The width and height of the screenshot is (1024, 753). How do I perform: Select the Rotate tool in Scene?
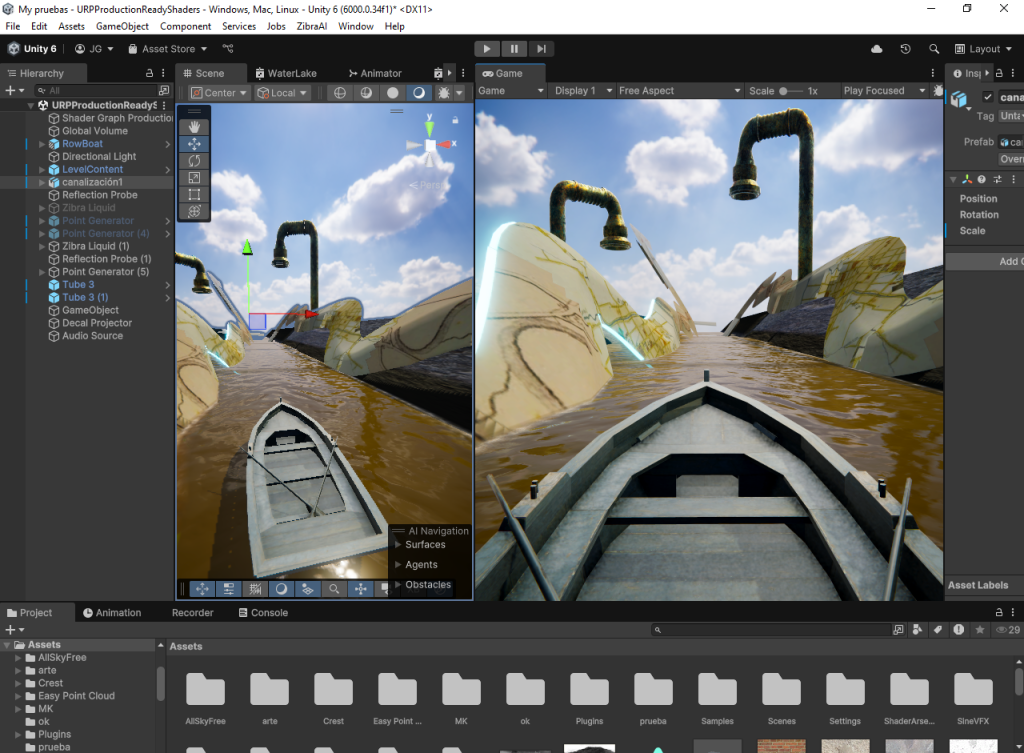(194, 160)
